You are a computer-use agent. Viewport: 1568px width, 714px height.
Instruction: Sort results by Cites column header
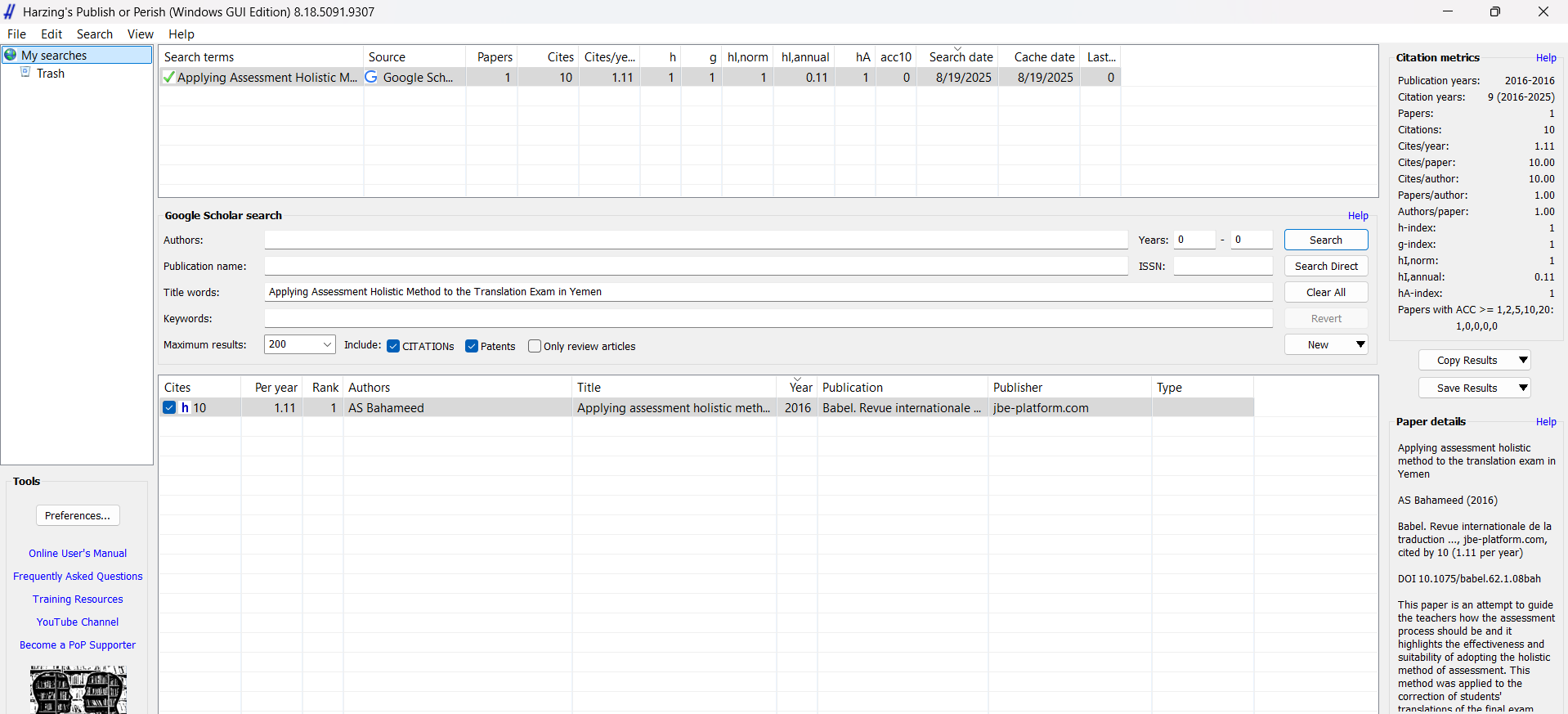pyautogui.click(x=199, y=387)
